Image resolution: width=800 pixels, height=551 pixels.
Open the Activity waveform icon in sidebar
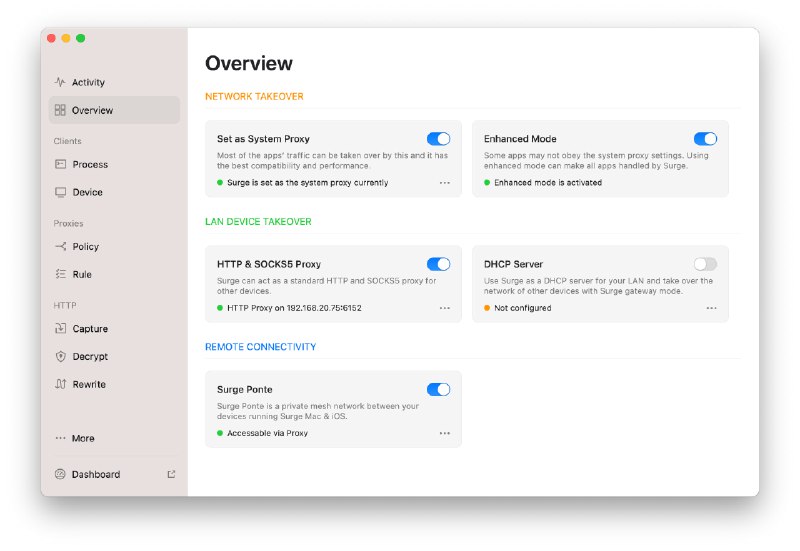[x=60, y=82]
